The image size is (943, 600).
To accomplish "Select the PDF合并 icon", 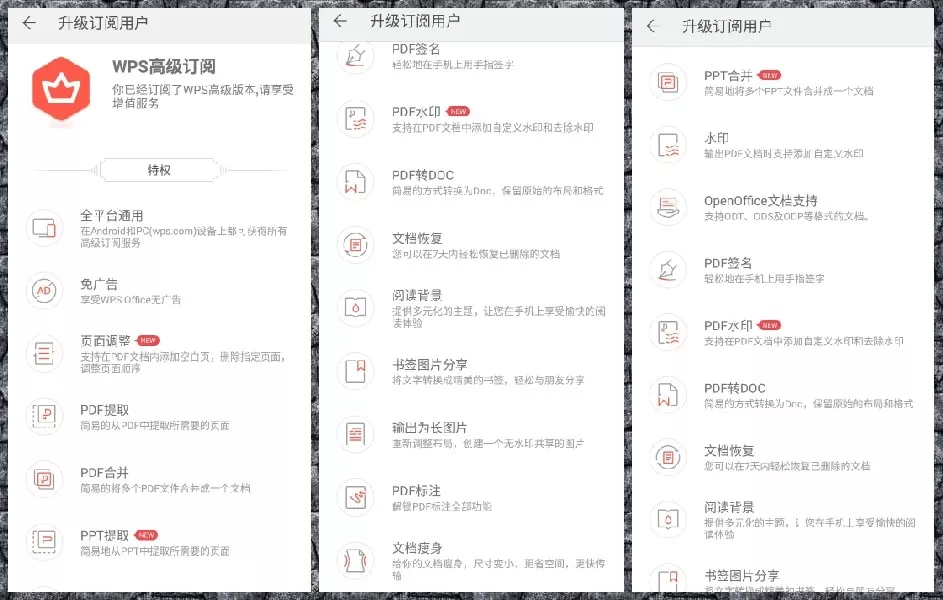I will 44,479.
